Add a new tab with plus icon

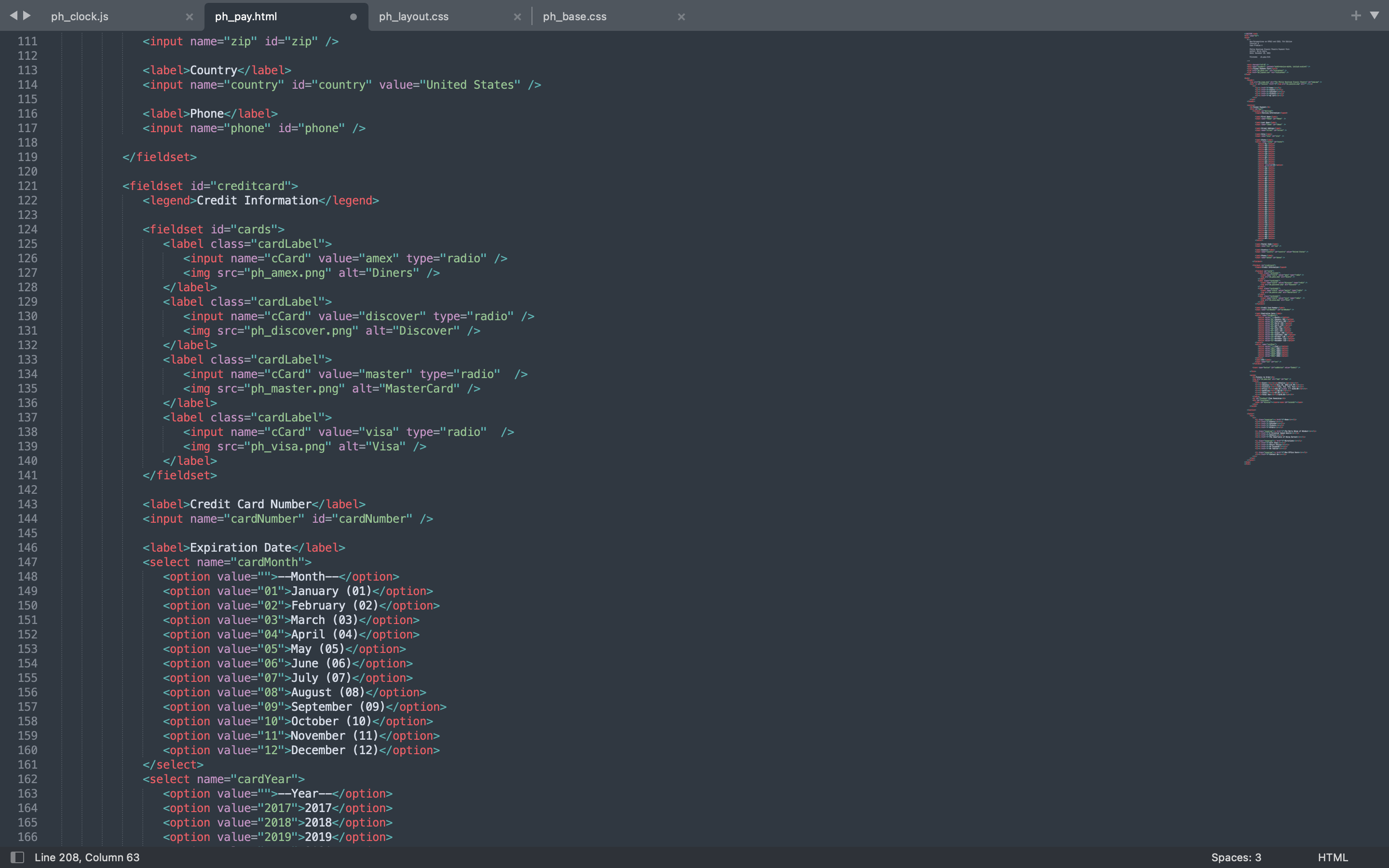(x=1356, y=15)
